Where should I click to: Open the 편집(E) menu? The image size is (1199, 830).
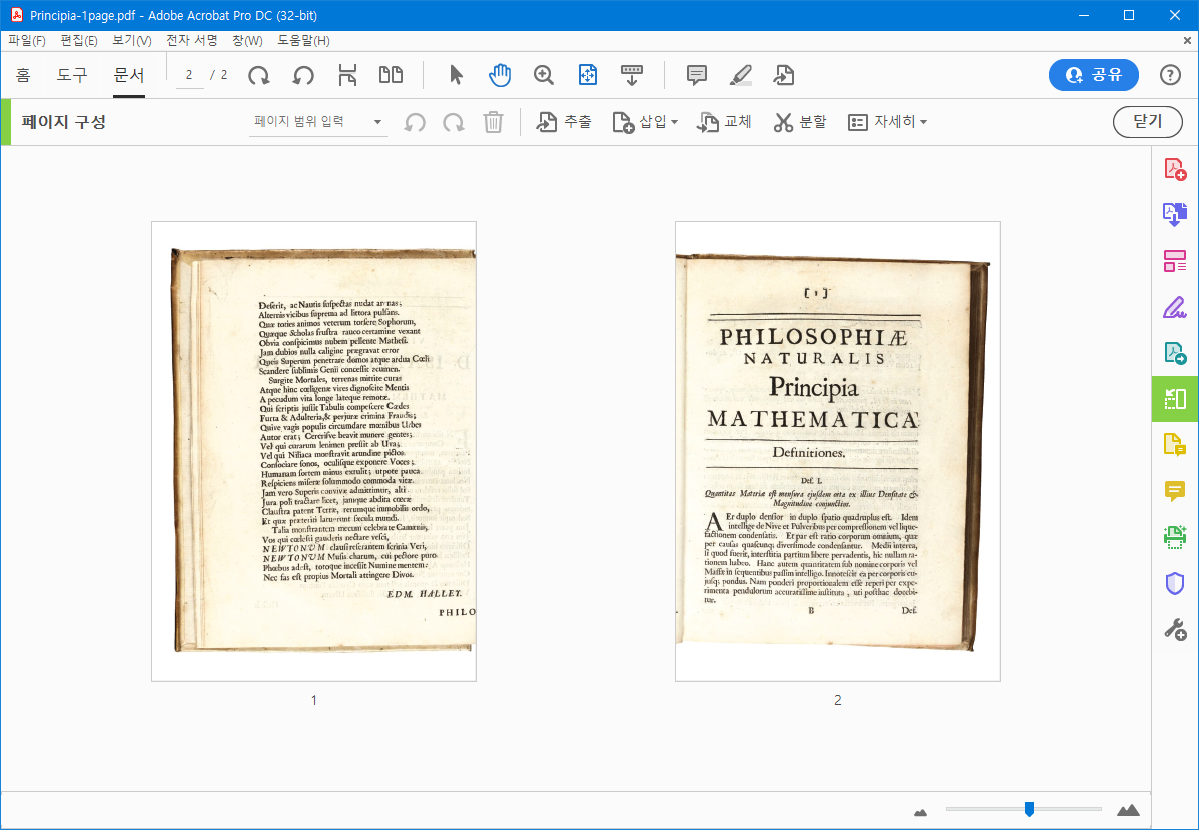79,41
